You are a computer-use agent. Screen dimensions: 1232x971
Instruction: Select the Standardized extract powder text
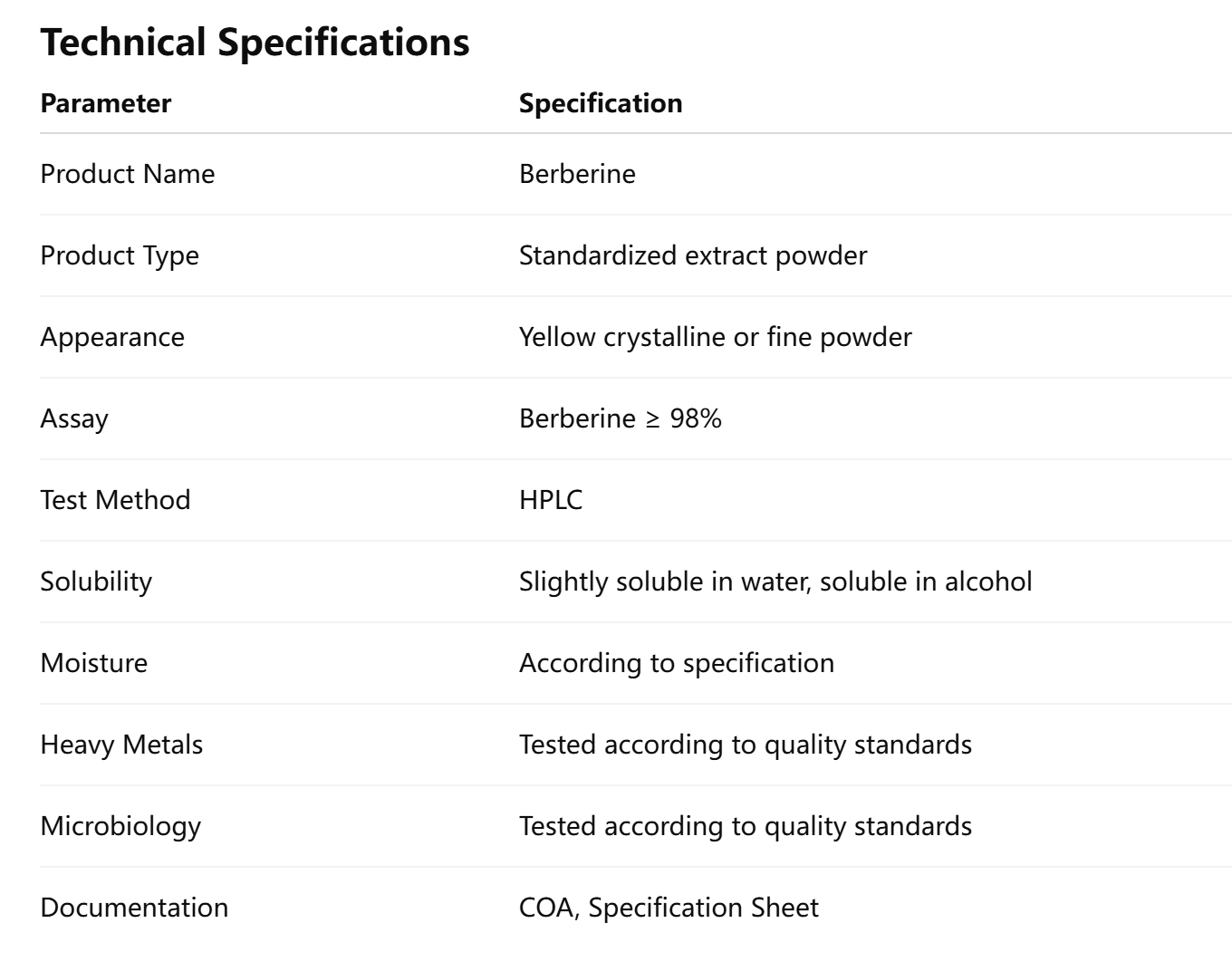click(692, 255)
